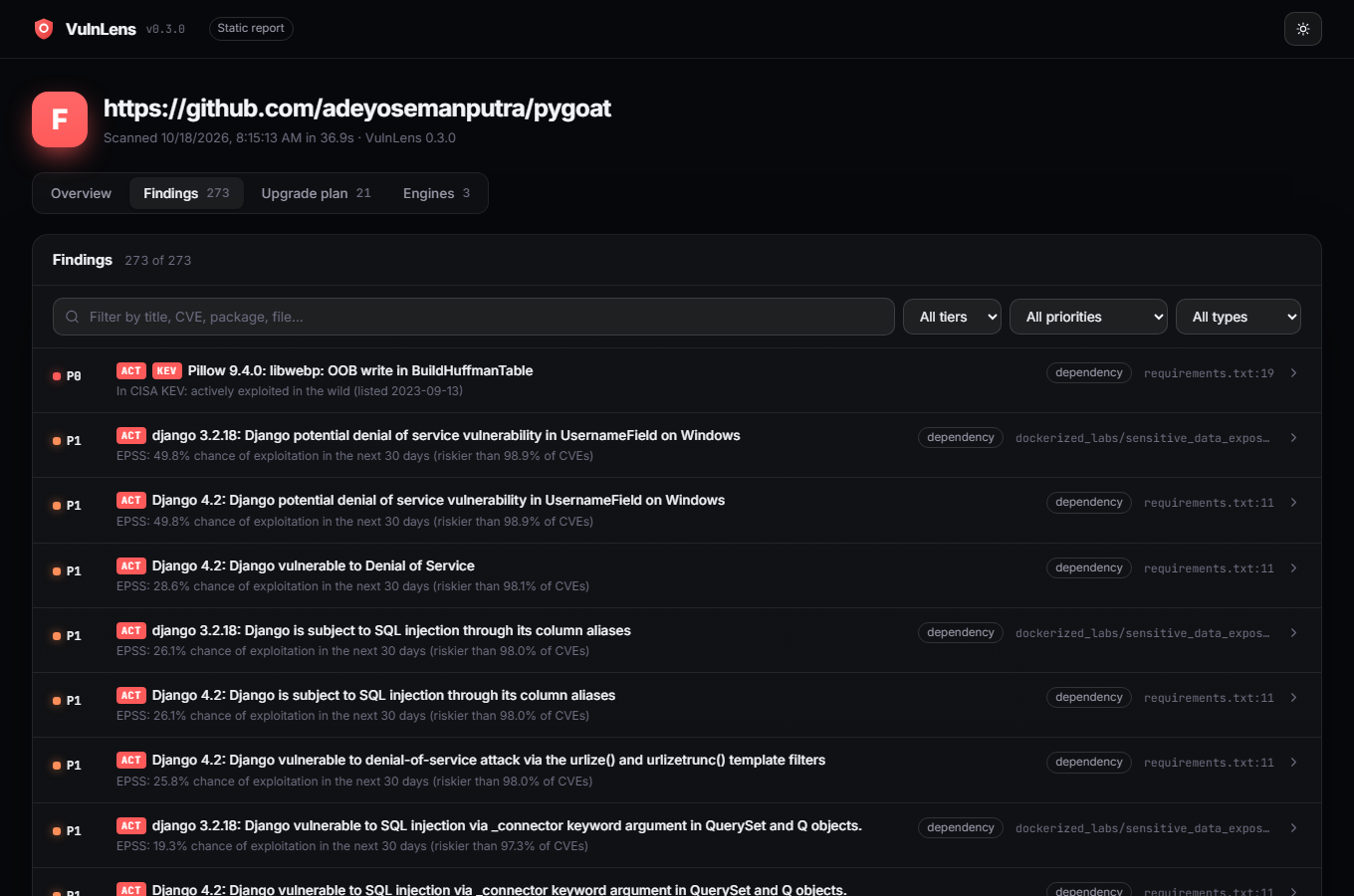This screenshot has width=1354, height=896.
Task: Expand Django 4.2 urlize() finding chevron
Action: point(1293,762)
